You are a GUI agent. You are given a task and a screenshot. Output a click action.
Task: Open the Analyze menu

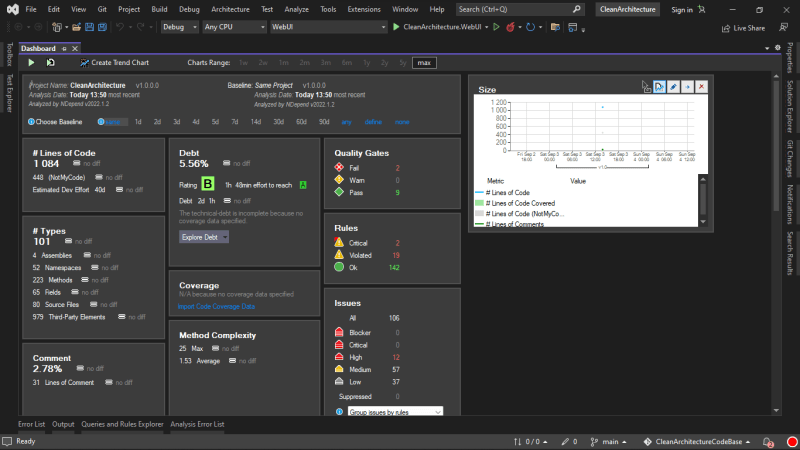296,9
